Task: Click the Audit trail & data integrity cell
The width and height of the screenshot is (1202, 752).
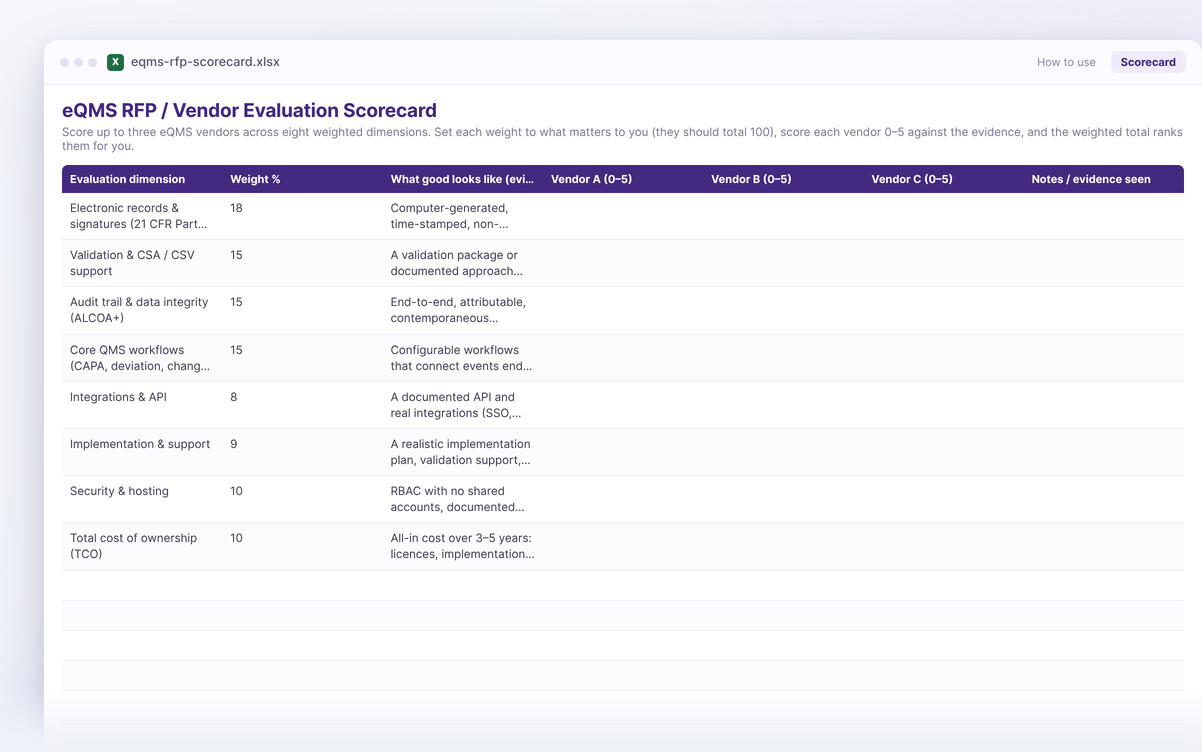Action: pyautogui.click(x=142, y=310)
